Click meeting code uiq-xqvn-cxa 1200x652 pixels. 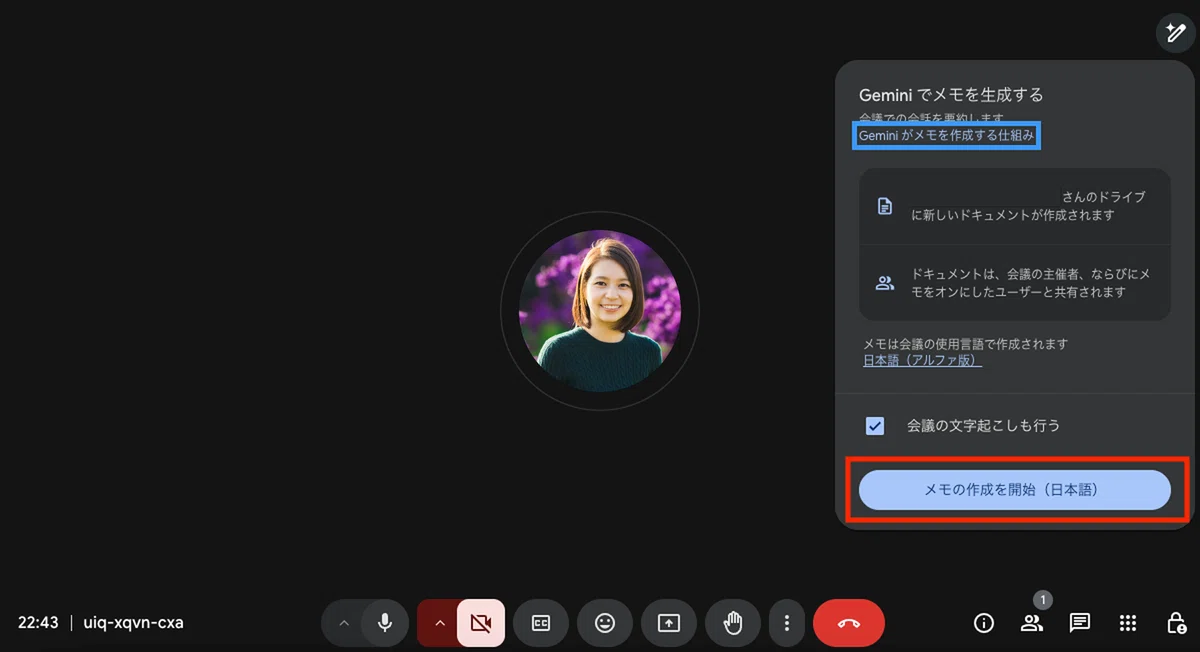coord(133,623)
